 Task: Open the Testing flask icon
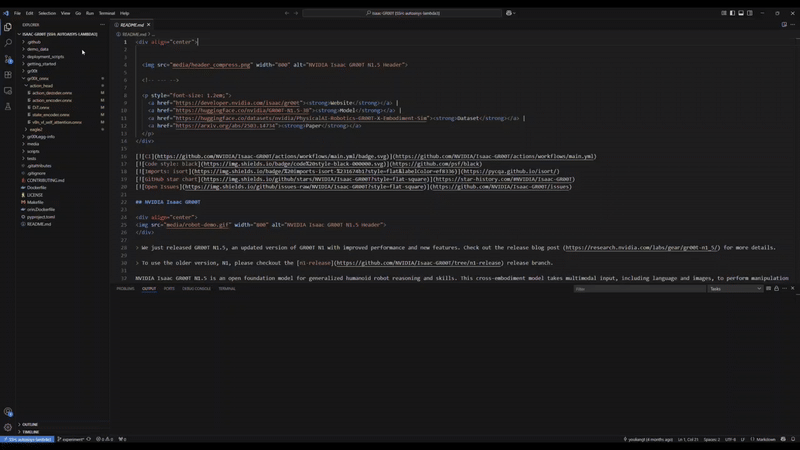[8, 106]
